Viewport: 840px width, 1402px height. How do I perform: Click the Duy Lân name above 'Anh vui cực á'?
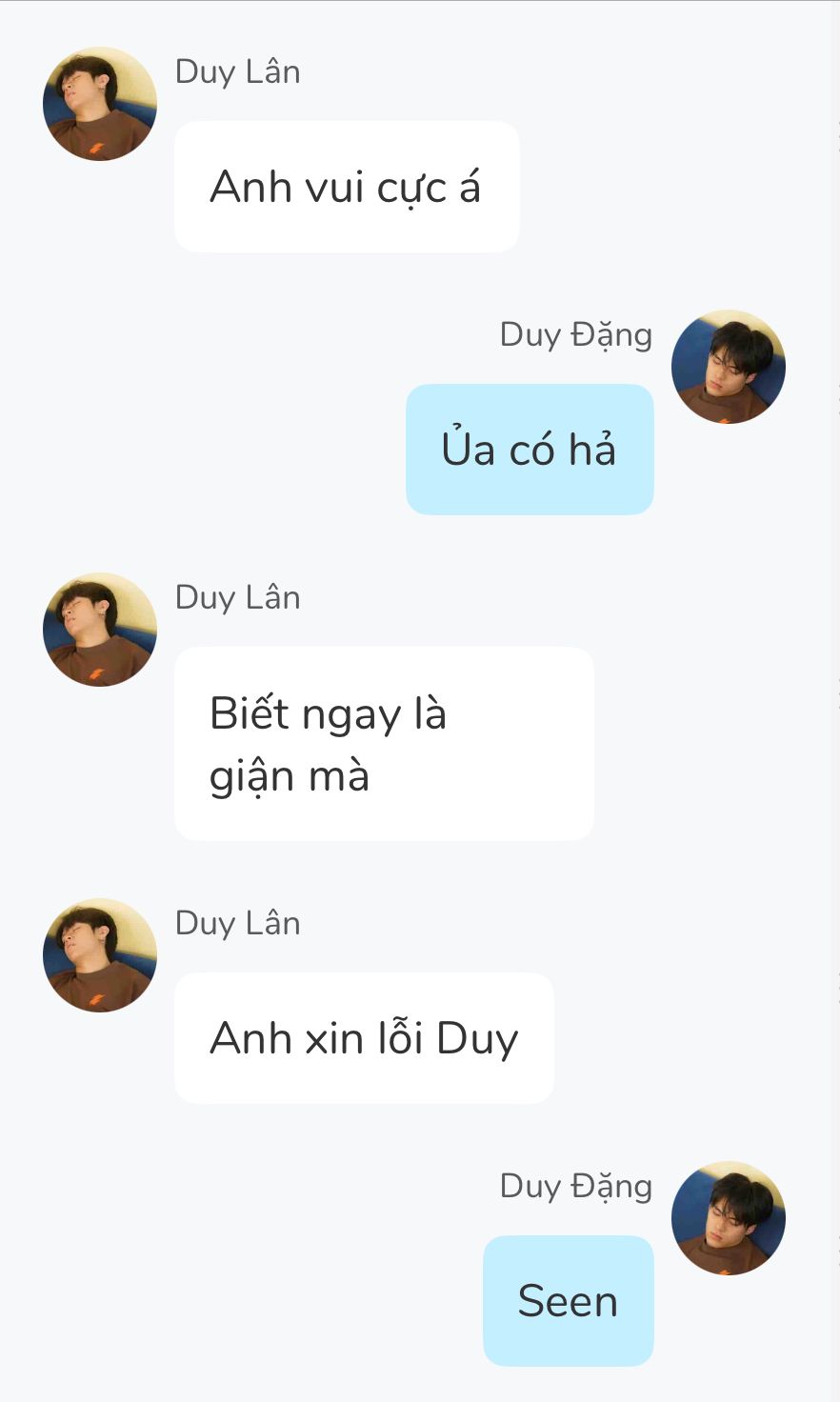238,72
